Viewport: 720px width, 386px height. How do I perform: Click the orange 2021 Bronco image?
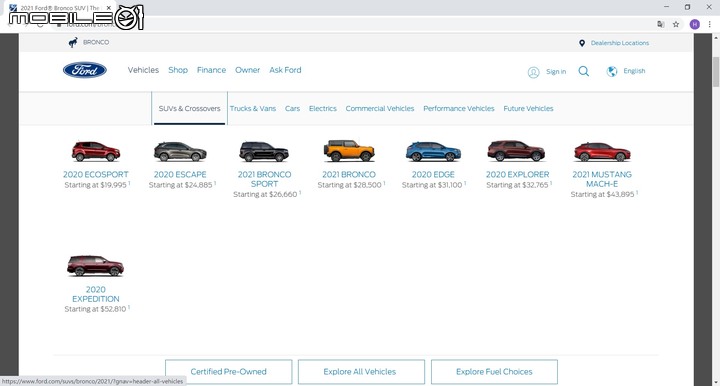click(349, 151)
